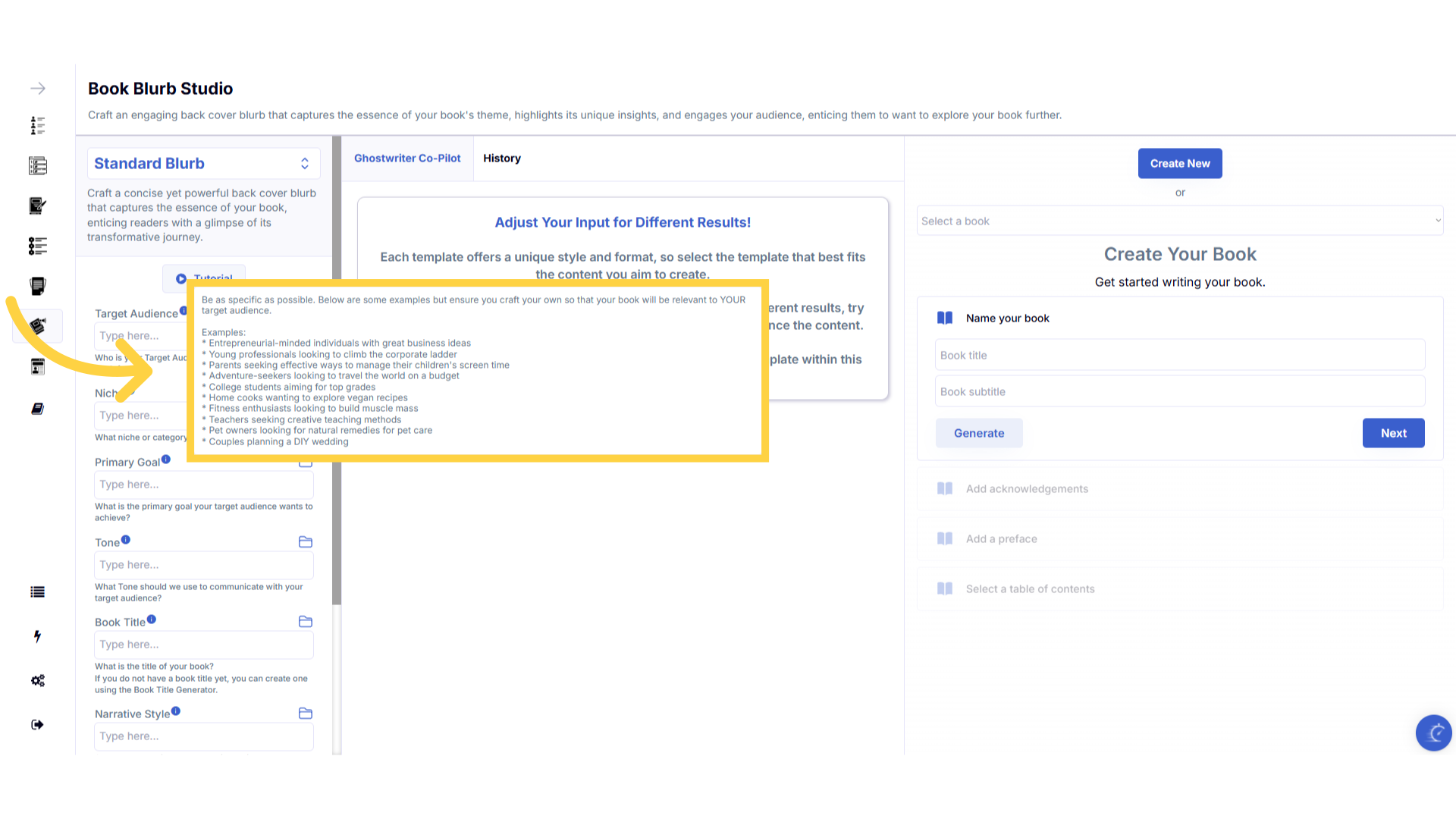Screen dimensions: 1456x819
Task: Click the Create New button
Action: point(1179,164)
